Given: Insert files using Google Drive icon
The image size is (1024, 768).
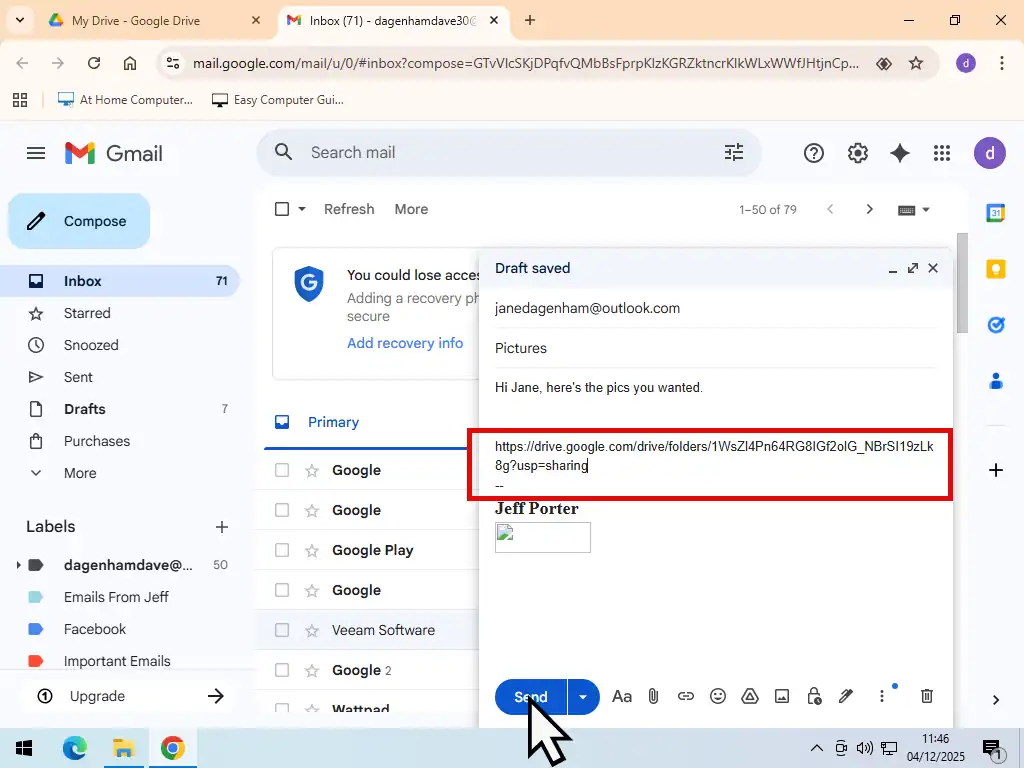Looking at the screenshot, I should click(x=750, y=696).
